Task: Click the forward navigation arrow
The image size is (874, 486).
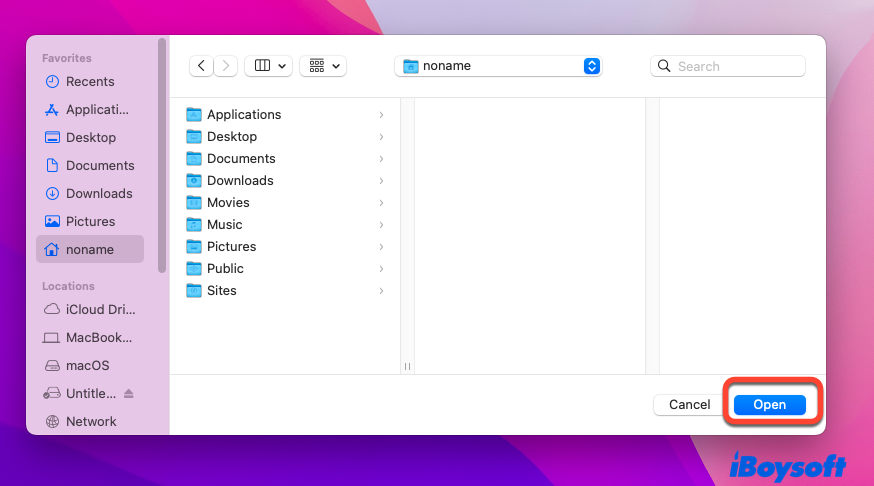Action: pos(226,66)
